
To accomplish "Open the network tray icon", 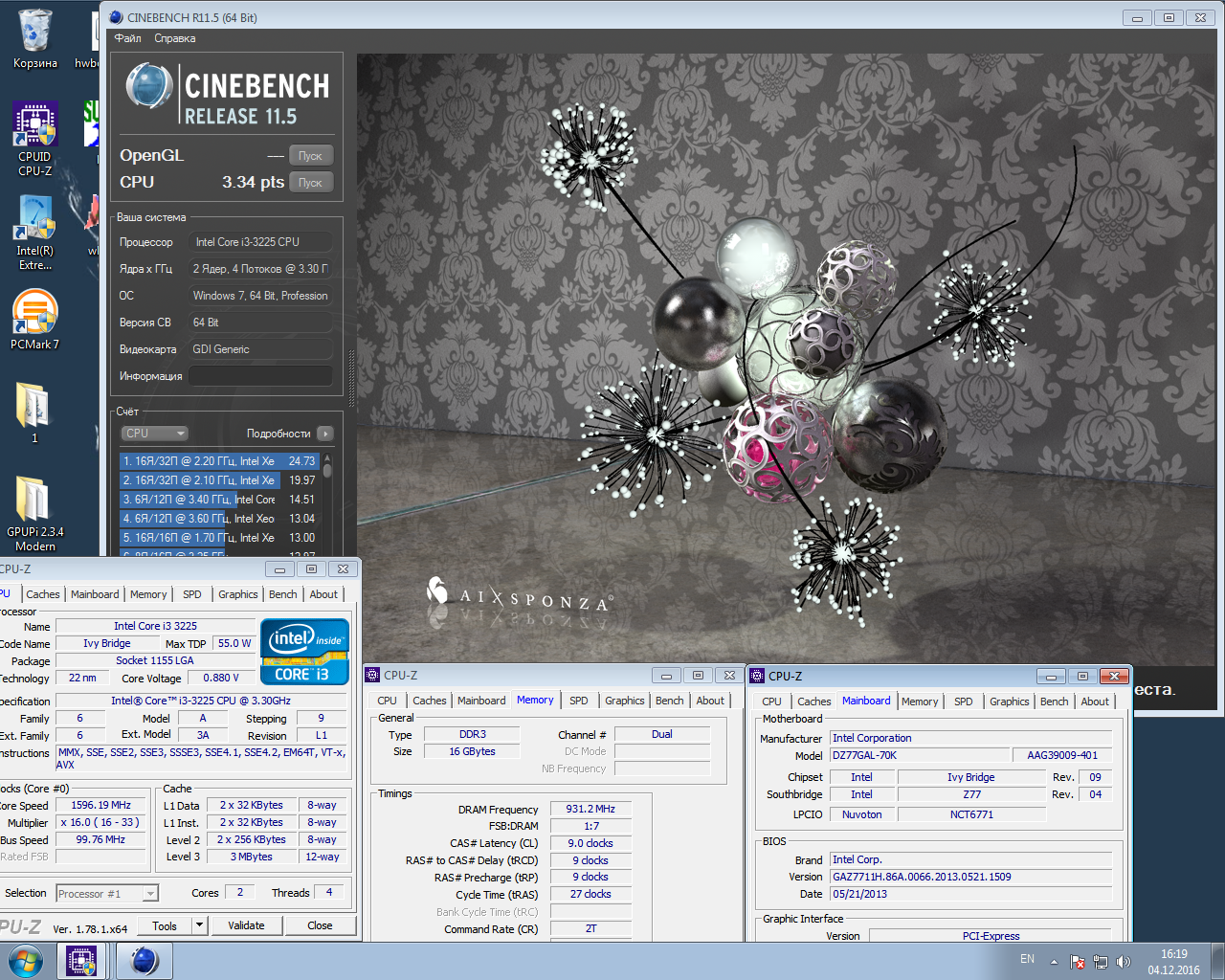I will pos(1101,962).
